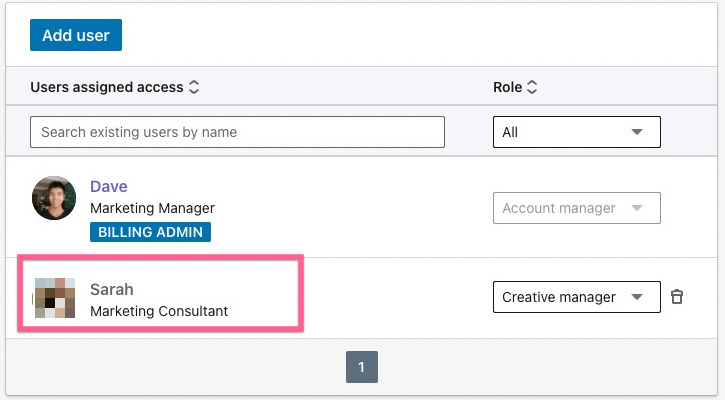Click Sarah's name in the user list
Viewport: 725px width, 400px height.
[x=112, y=289]
